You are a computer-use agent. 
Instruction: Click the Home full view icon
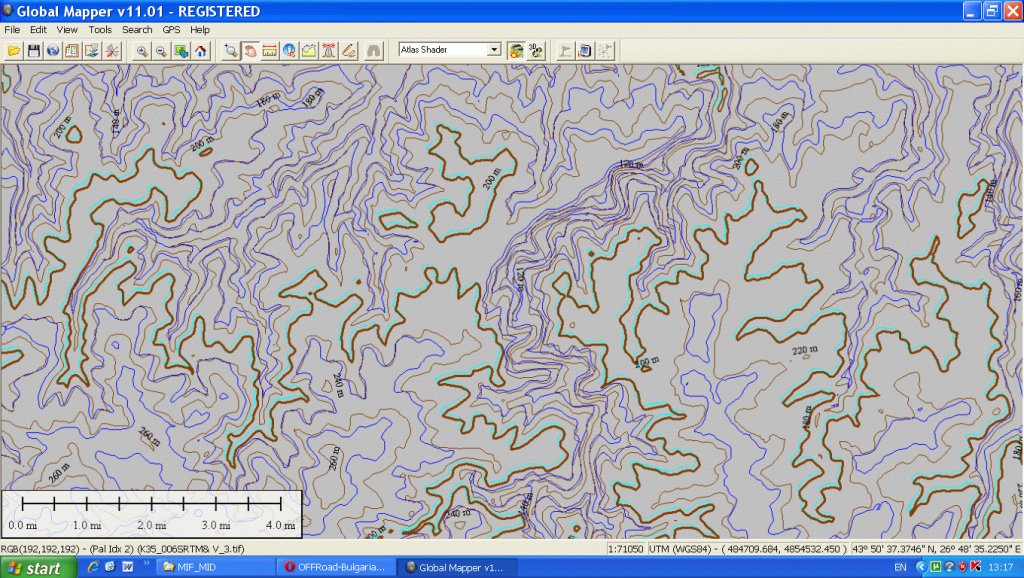200,50
